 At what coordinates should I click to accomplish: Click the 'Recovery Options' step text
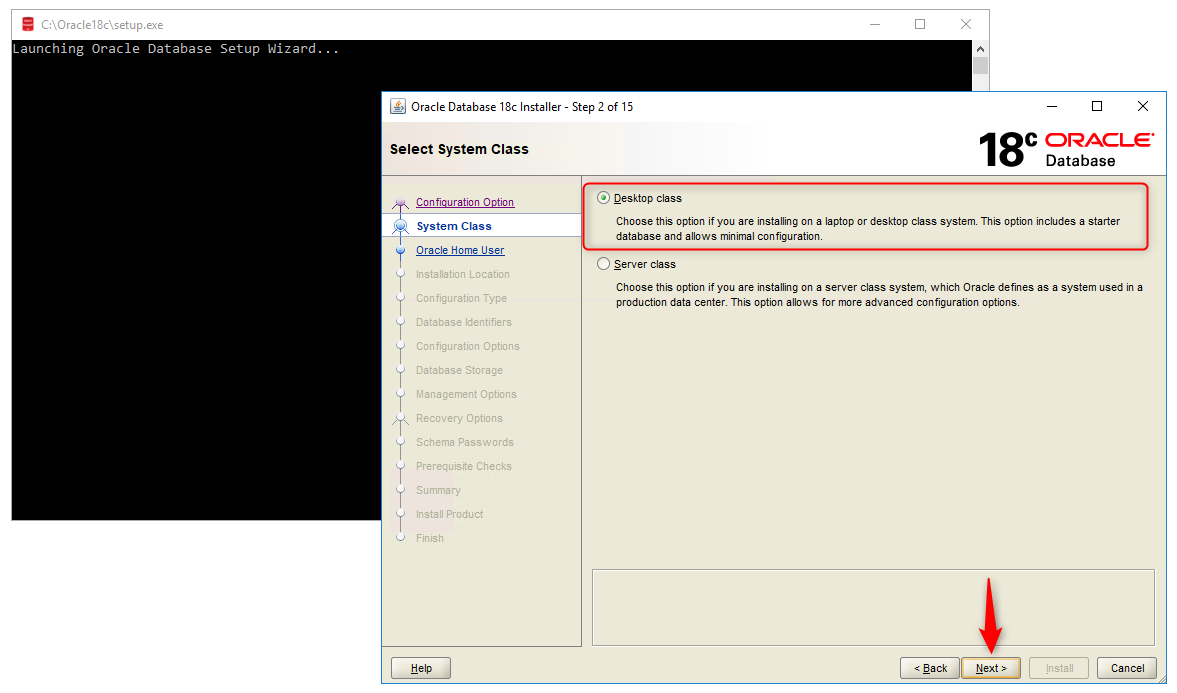(459, 418)
